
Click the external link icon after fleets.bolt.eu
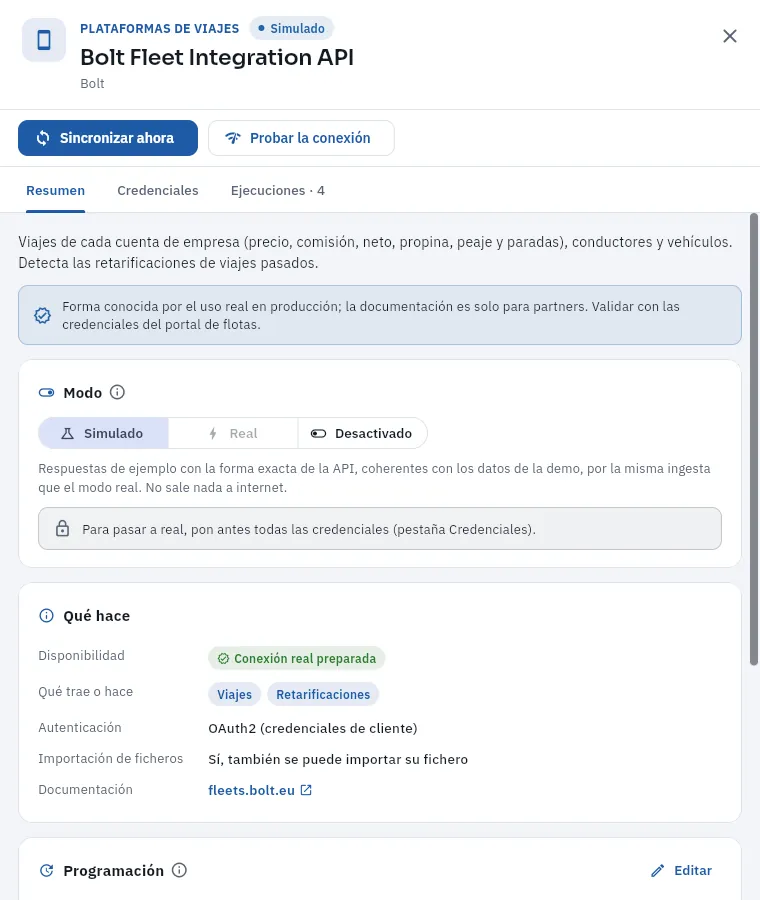click(307, 790)
